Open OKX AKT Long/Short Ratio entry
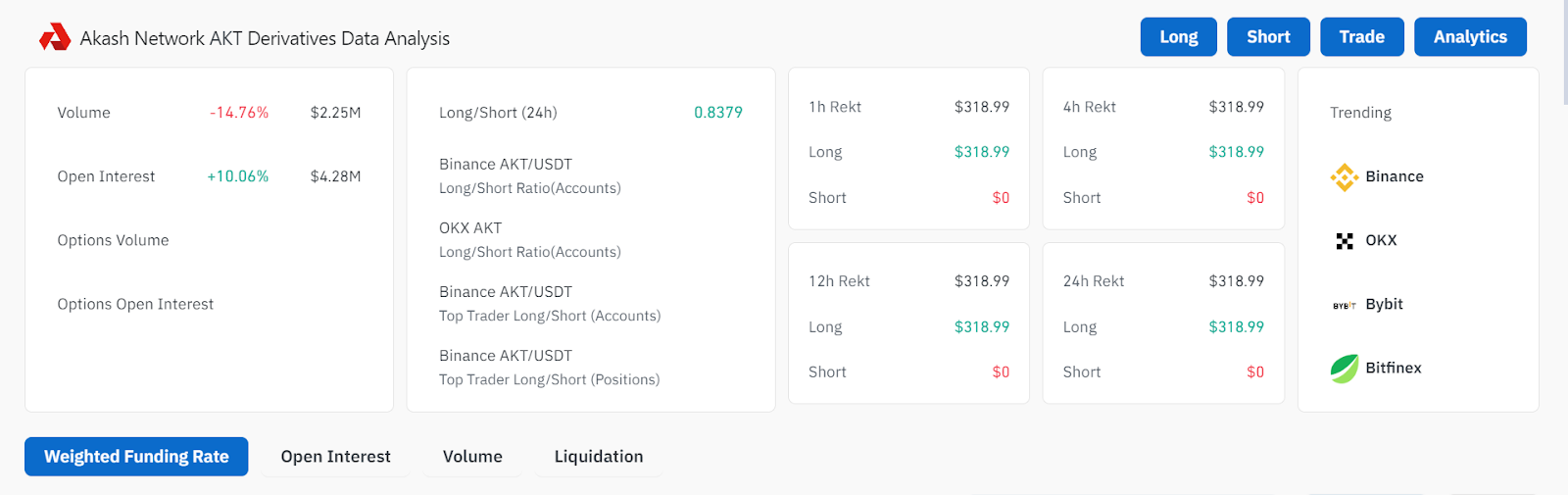This screenshot has width=1568, height=495. 529,240
